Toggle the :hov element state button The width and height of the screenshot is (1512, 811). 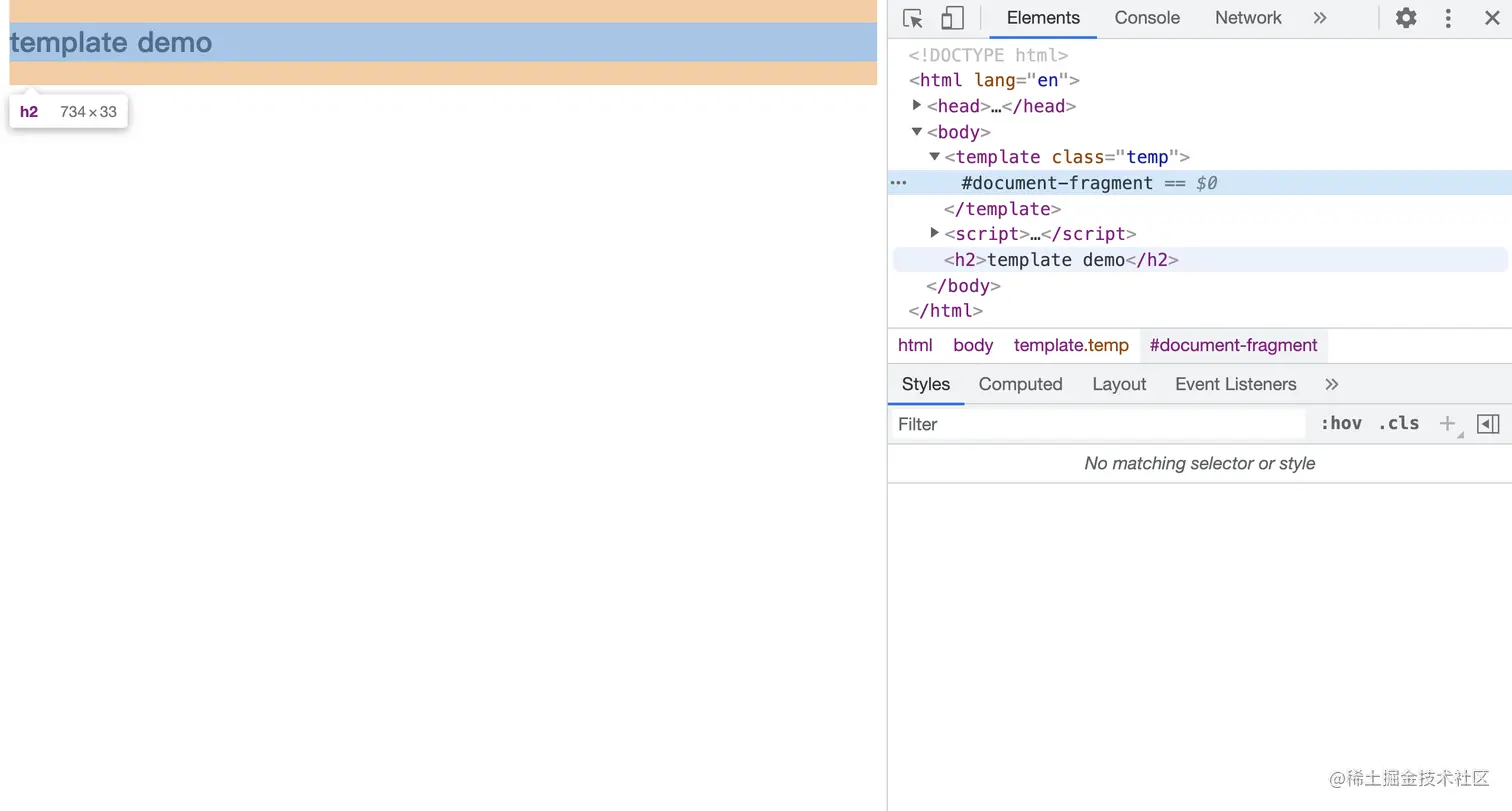1341,424
